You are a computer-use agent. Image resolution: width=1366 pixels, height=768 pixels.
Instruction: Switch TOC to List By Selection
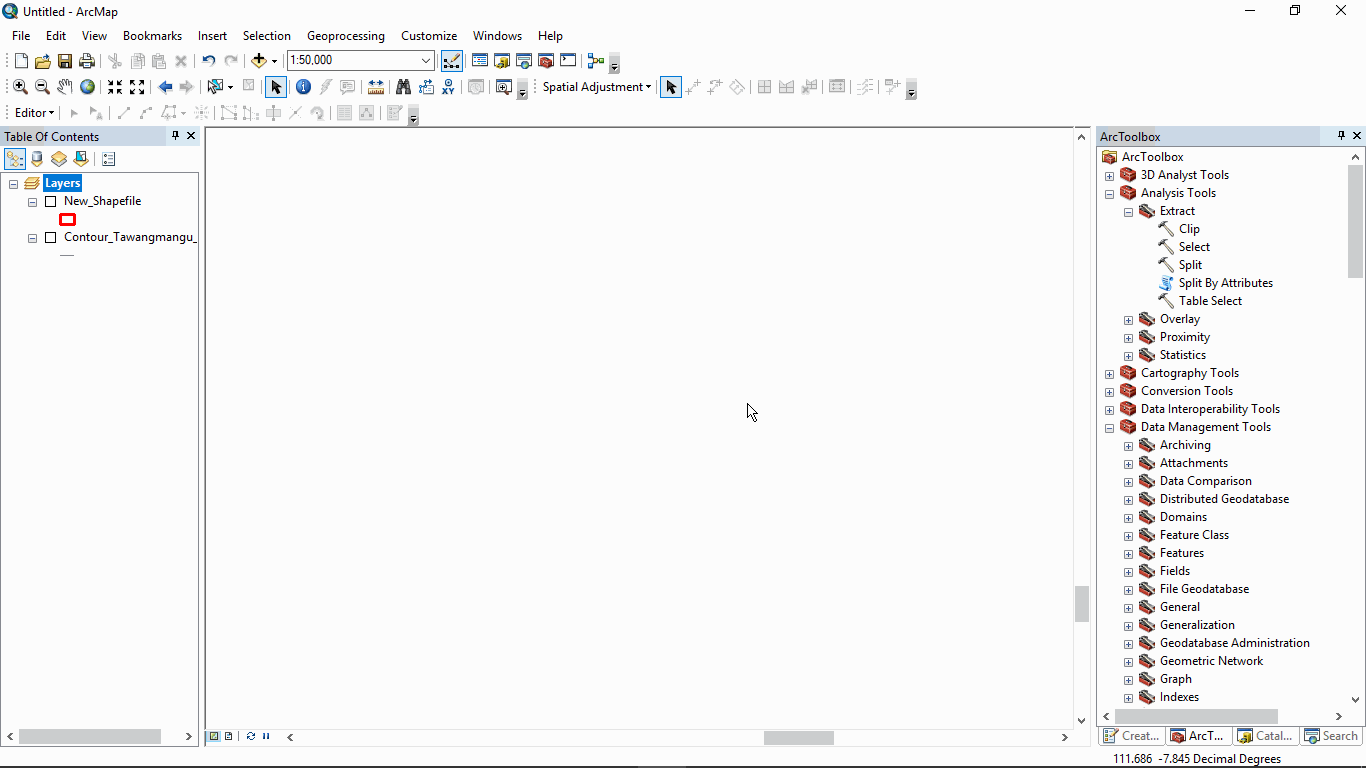coord(81,159)
